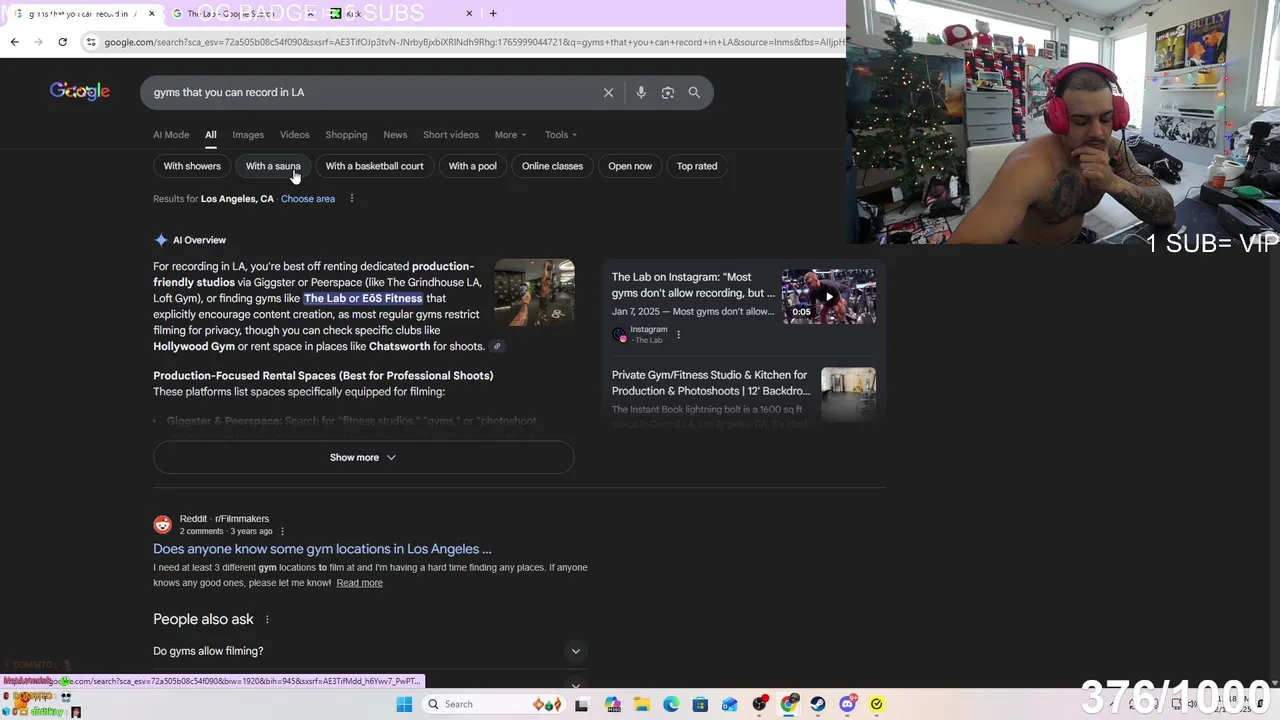The width and height of the screenshot is (1280, 720).
Task: Submit search with magnifying glass icon
Action: coord(694,92)
